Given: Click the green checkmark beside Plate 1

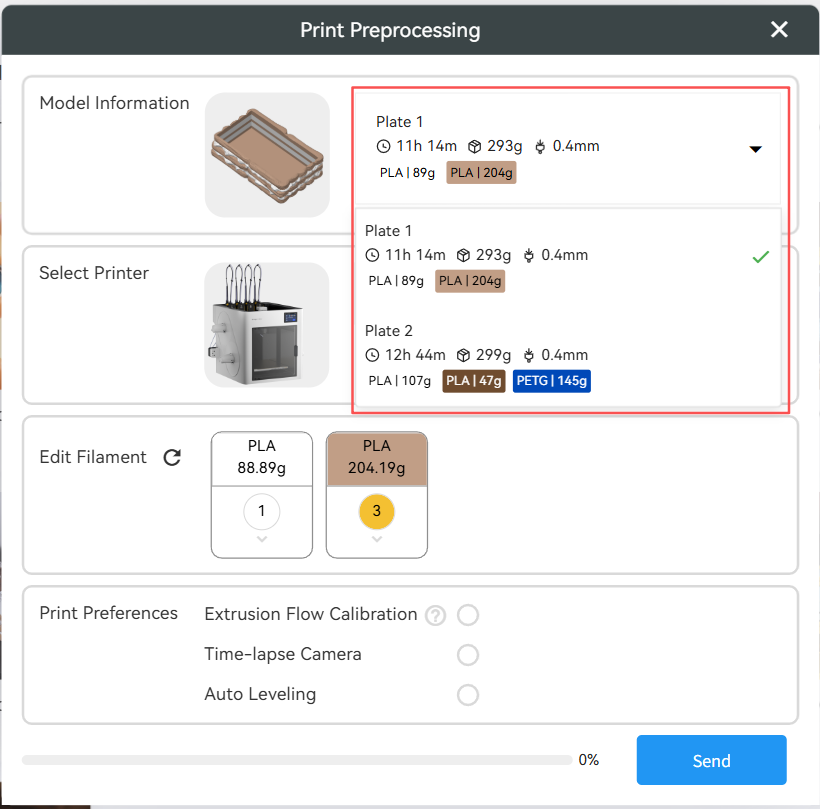Looking at the screenshot, I should tap(760, 257).
